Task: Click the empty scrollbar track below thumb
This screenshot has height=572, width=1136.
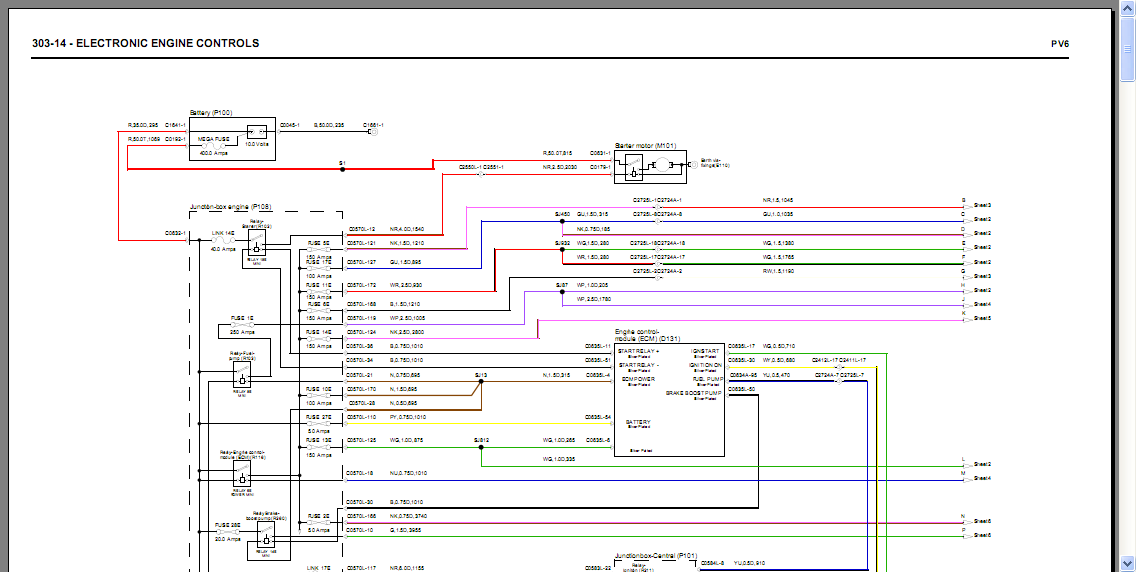Action: (1127, 317)
